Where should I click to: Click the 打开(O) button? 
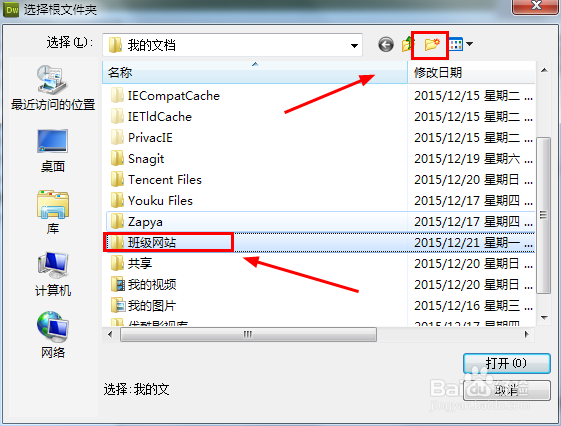506,363
